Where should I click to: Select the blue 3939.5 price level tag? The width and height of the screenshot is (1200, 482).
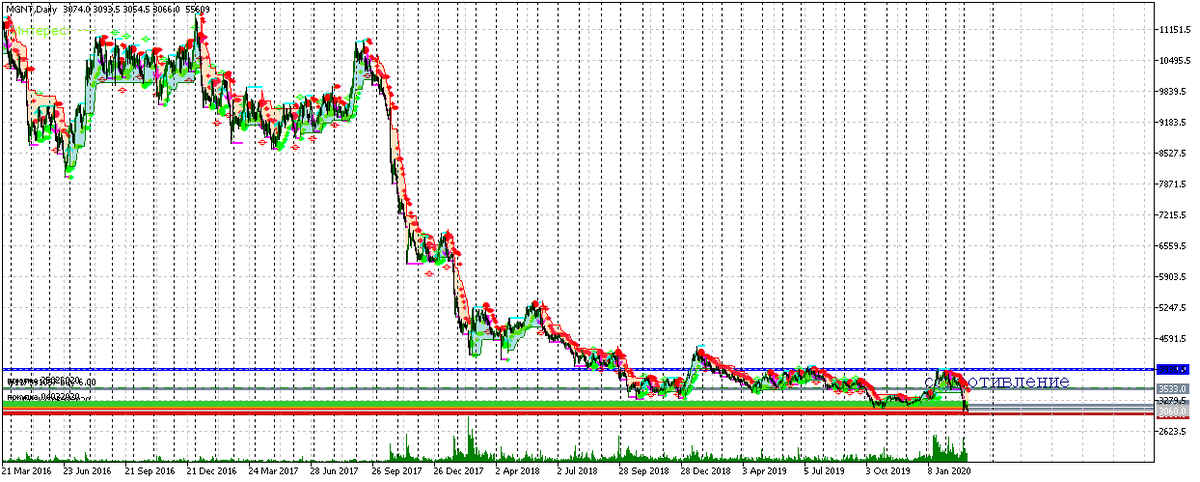point(1172,369)
